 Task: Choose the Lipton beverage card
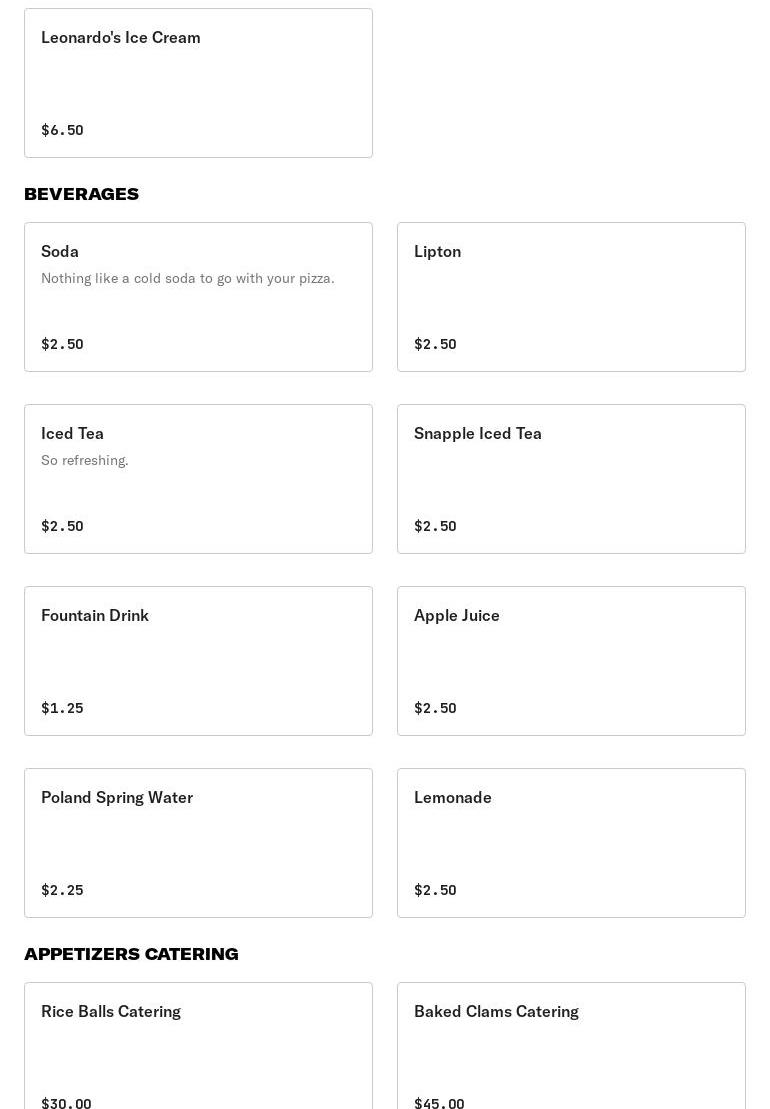coord(571,297)
